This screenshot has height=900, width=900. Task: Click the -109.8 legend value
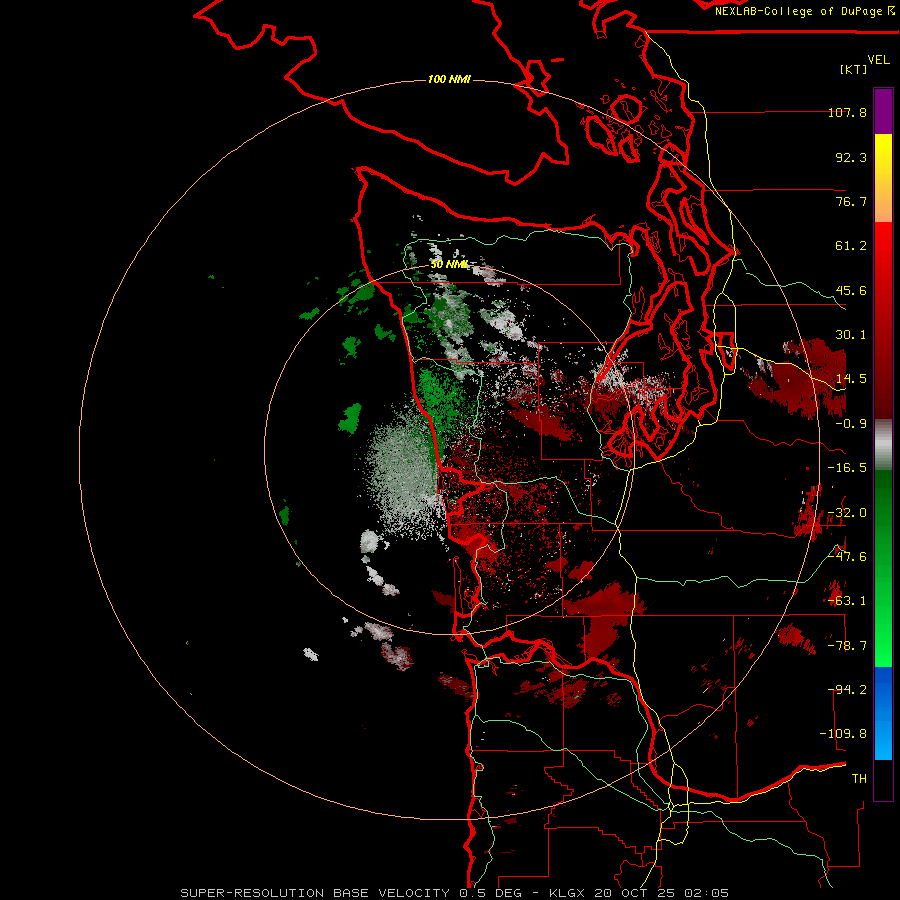pyautogui.click(x=843, y=734)
